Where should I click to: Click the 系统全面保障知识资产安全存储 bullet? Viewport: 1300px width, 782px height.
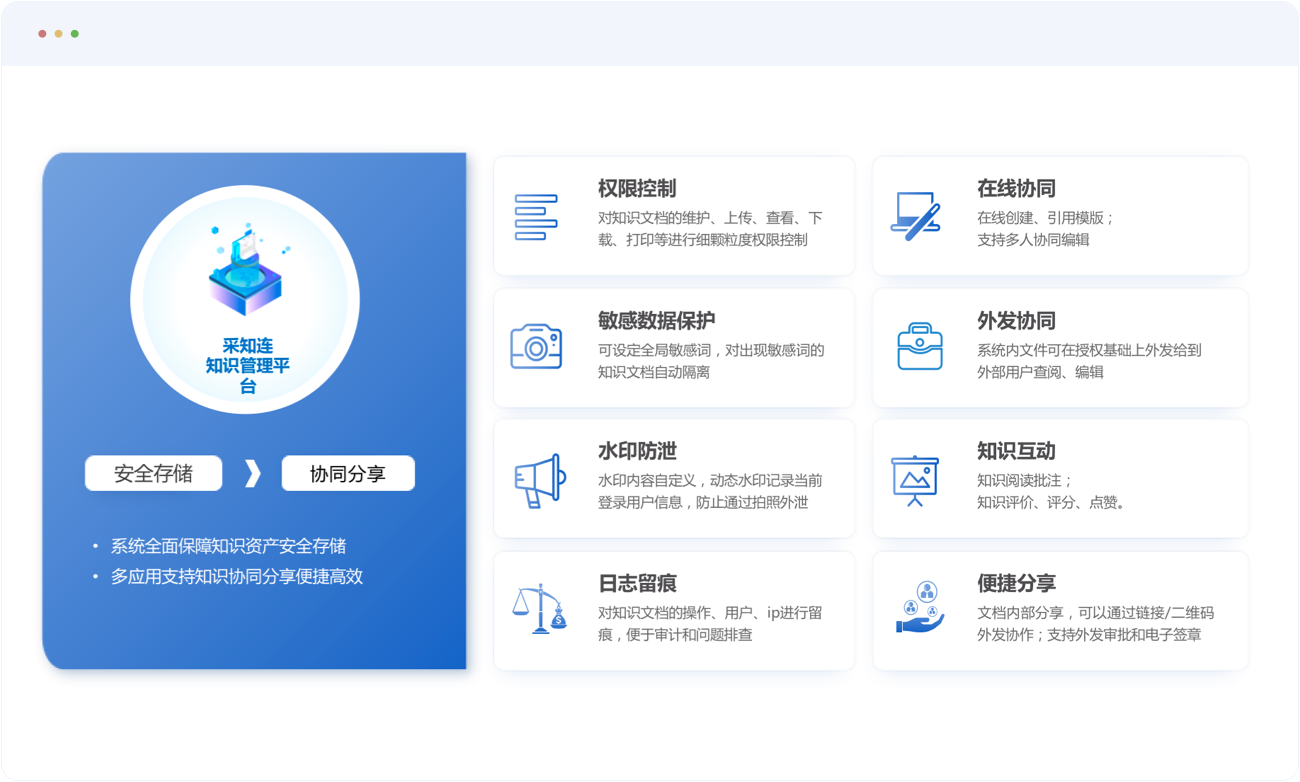(228, 546)
